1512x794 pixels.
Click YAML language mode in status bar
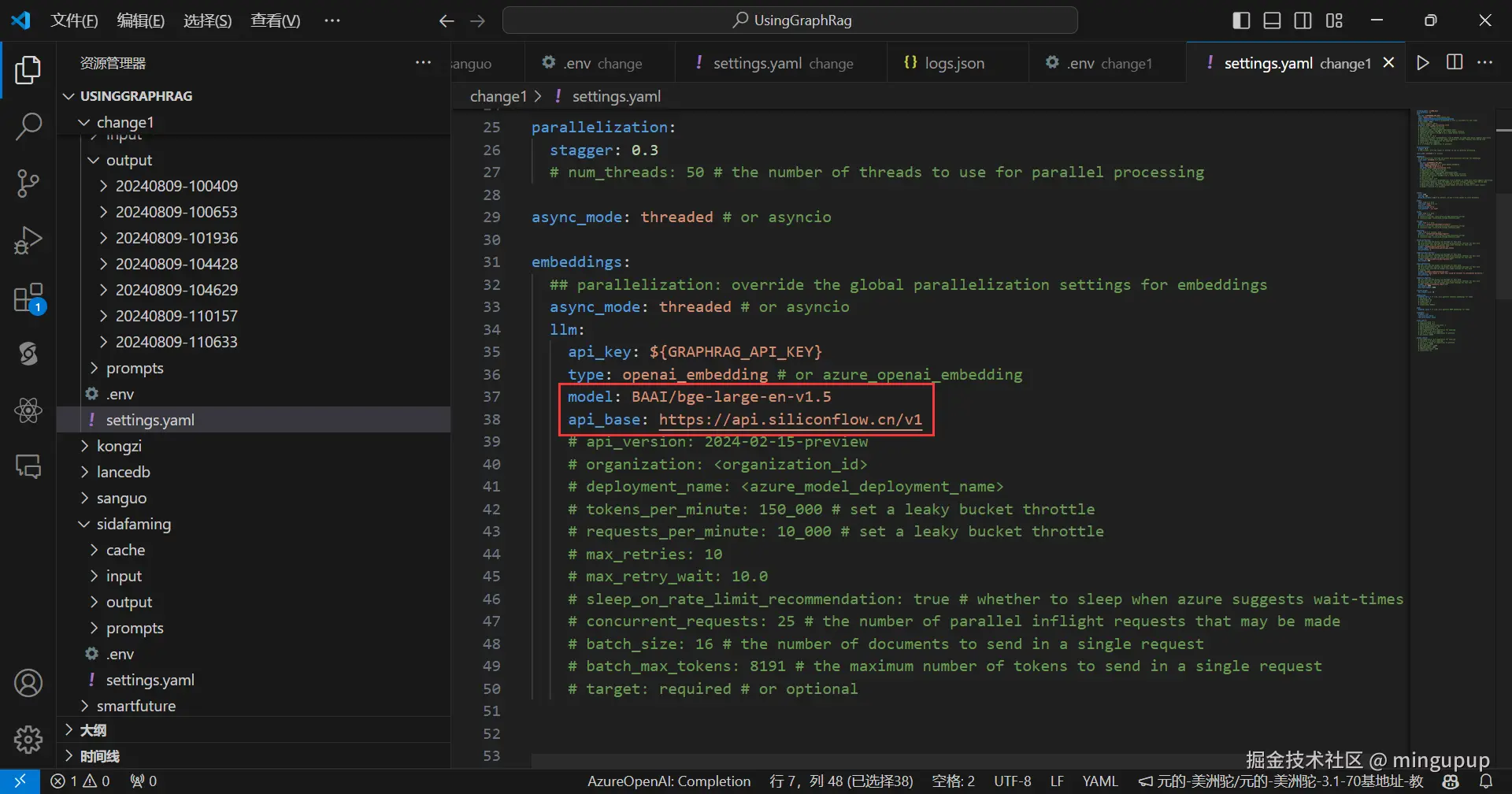click(x=1099, y=781)
